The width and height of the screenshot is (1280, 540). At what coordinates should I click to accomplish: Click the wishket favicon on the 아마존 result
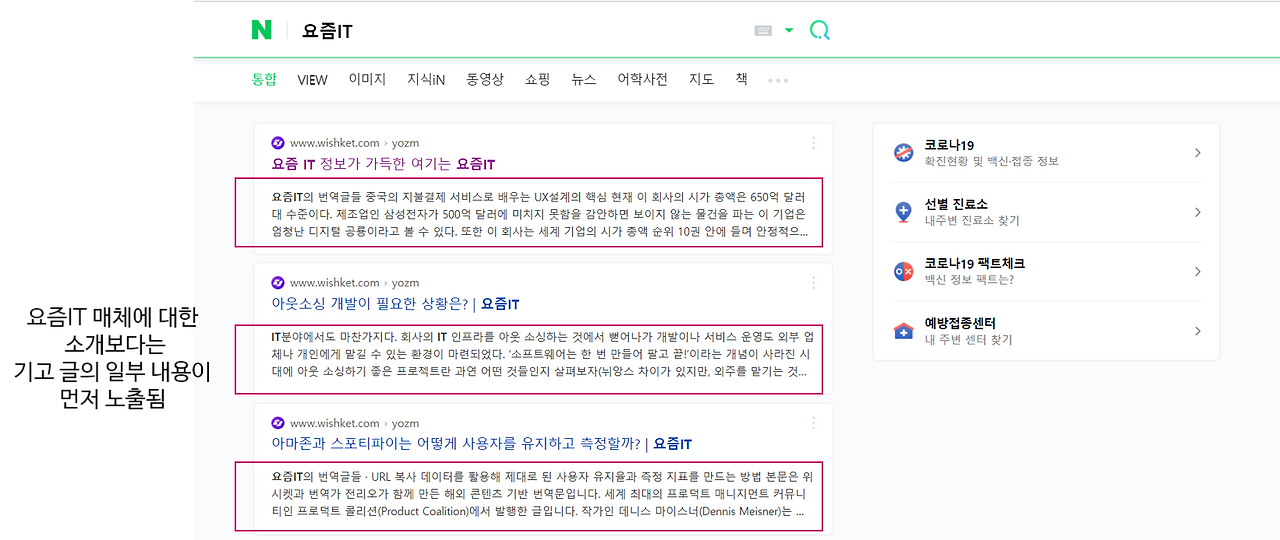[x=278, y=423]
